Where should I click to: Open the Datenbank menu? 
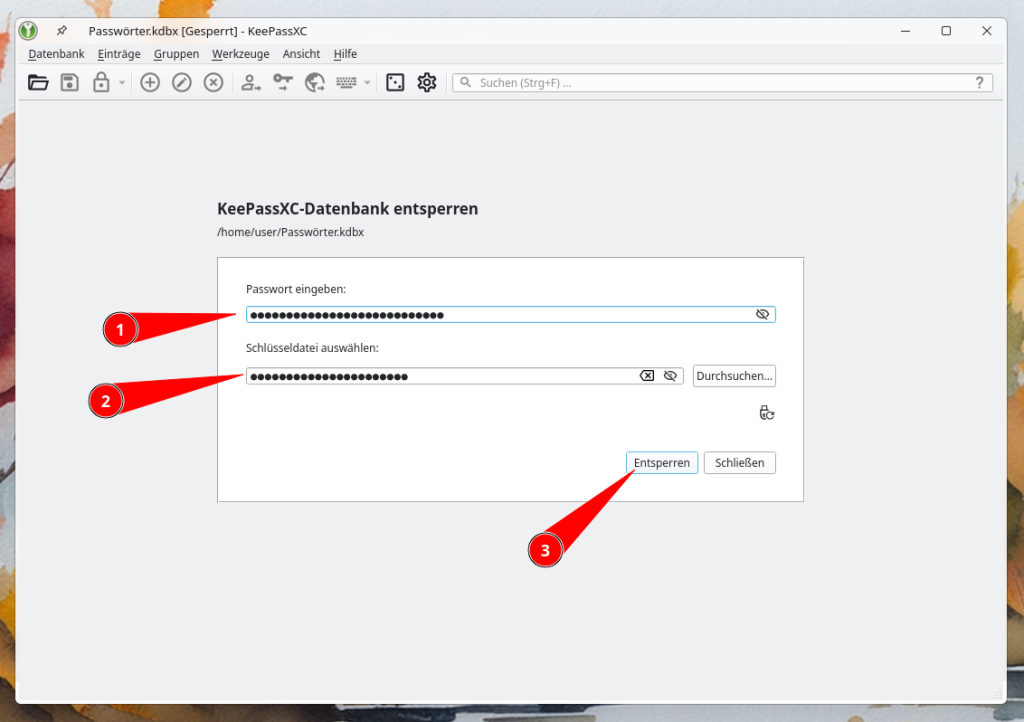coord(56,54)
